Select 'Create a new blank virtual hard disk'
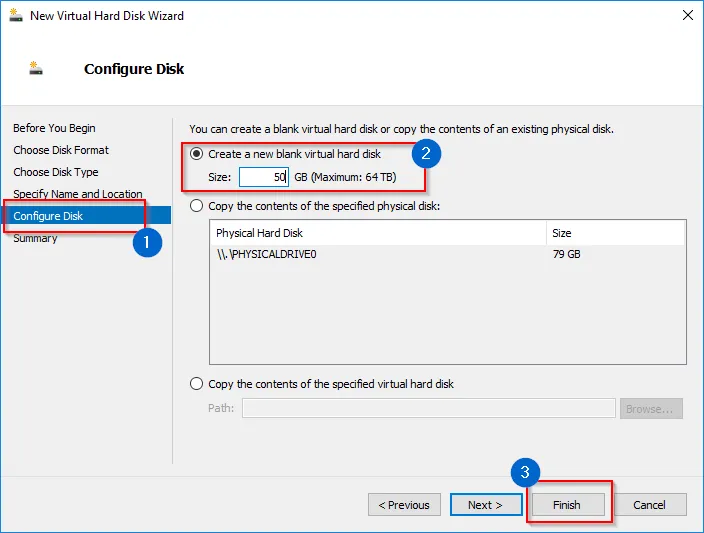Viewport: 704px width, 533px height. (x=196, y=154)
